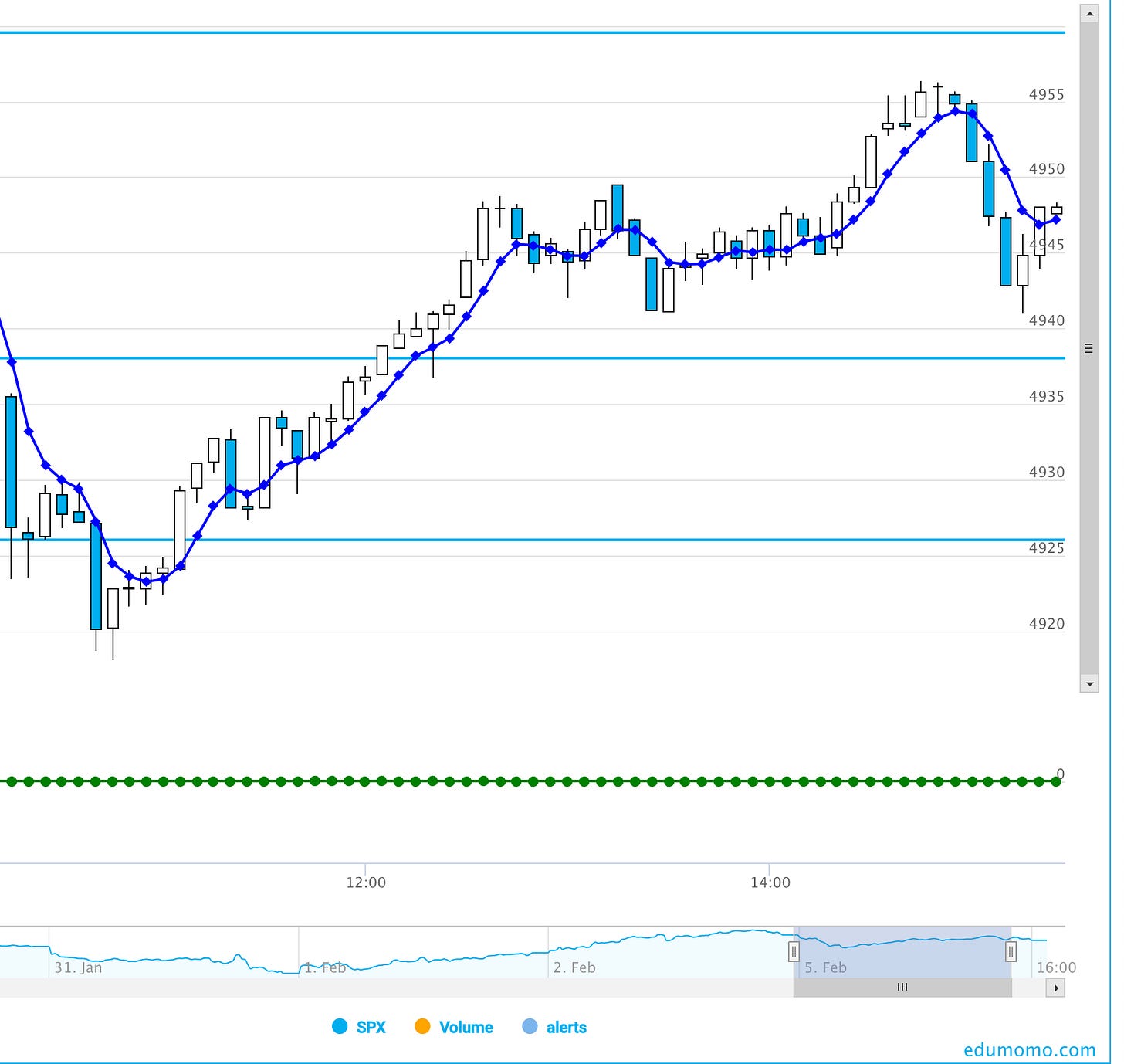Click the selected 5. Feb navigator range

[902, 952]
